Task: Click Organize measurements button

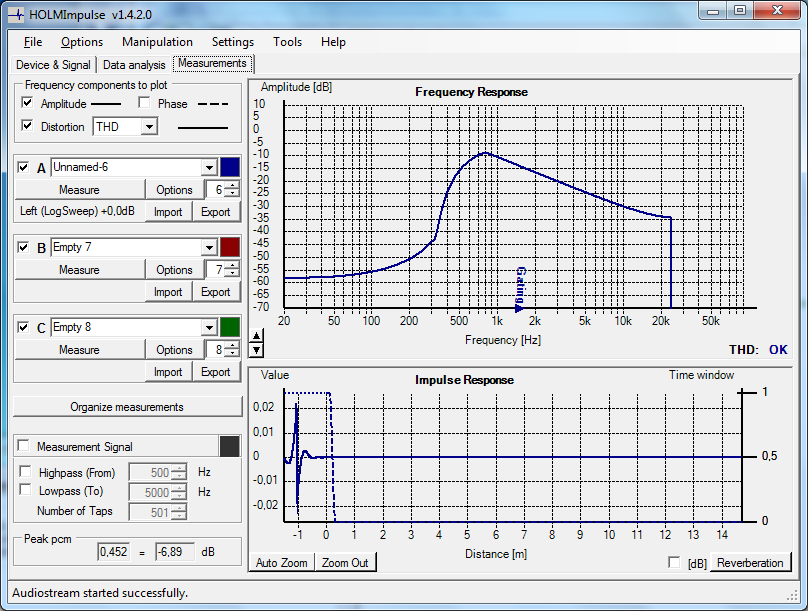Action: tap(127, 406)
